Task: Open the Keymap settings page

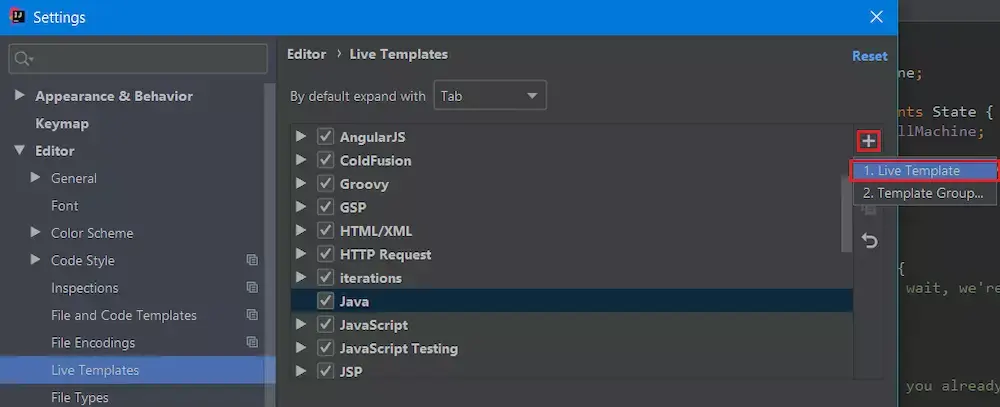Action: [x=62, y=124]
